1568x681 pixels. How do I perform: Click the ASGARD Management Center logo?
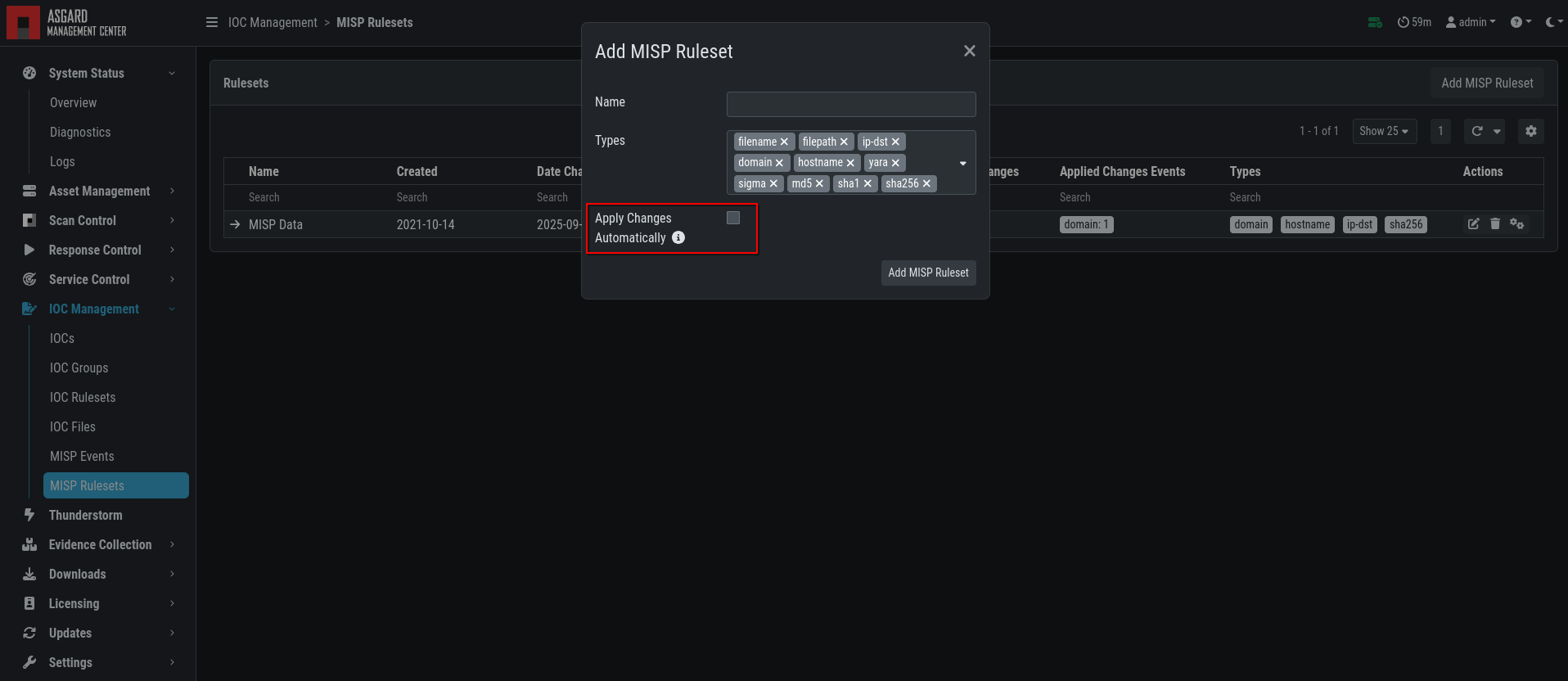tap(67, 23)
